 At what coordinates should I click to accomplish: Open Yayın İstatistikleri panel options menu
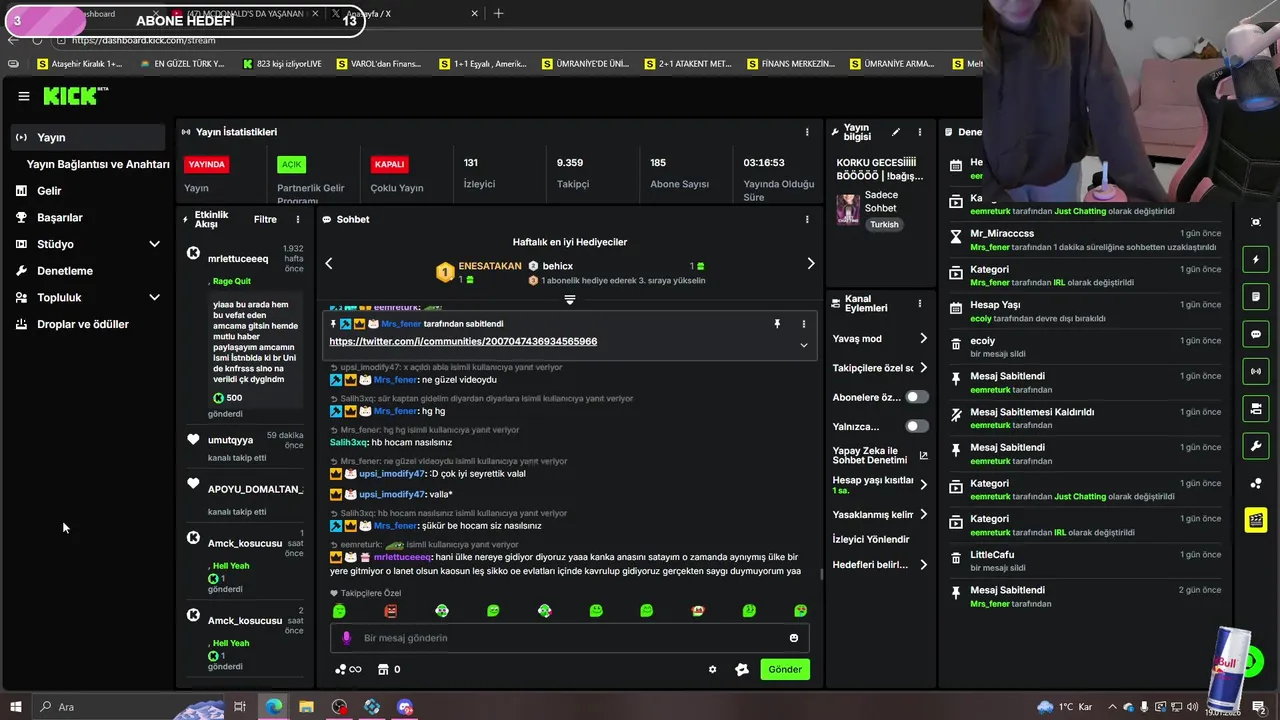[x=807, y=132]
